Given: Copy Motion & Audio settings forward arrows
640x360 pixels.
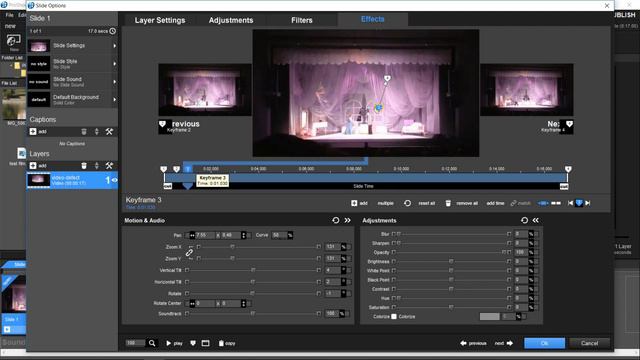Looking at the screenshot, I should pyautogui.click(x=348, y=220).
